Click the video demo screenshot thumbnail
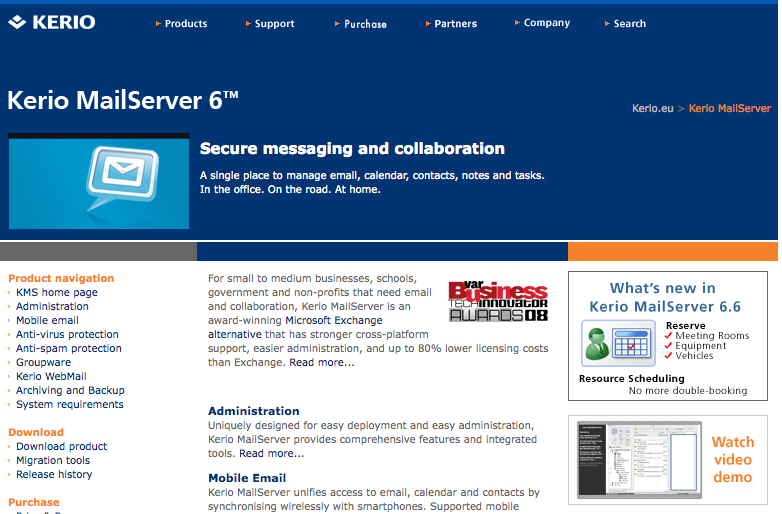782x514 pixels. tap(639, 460)
